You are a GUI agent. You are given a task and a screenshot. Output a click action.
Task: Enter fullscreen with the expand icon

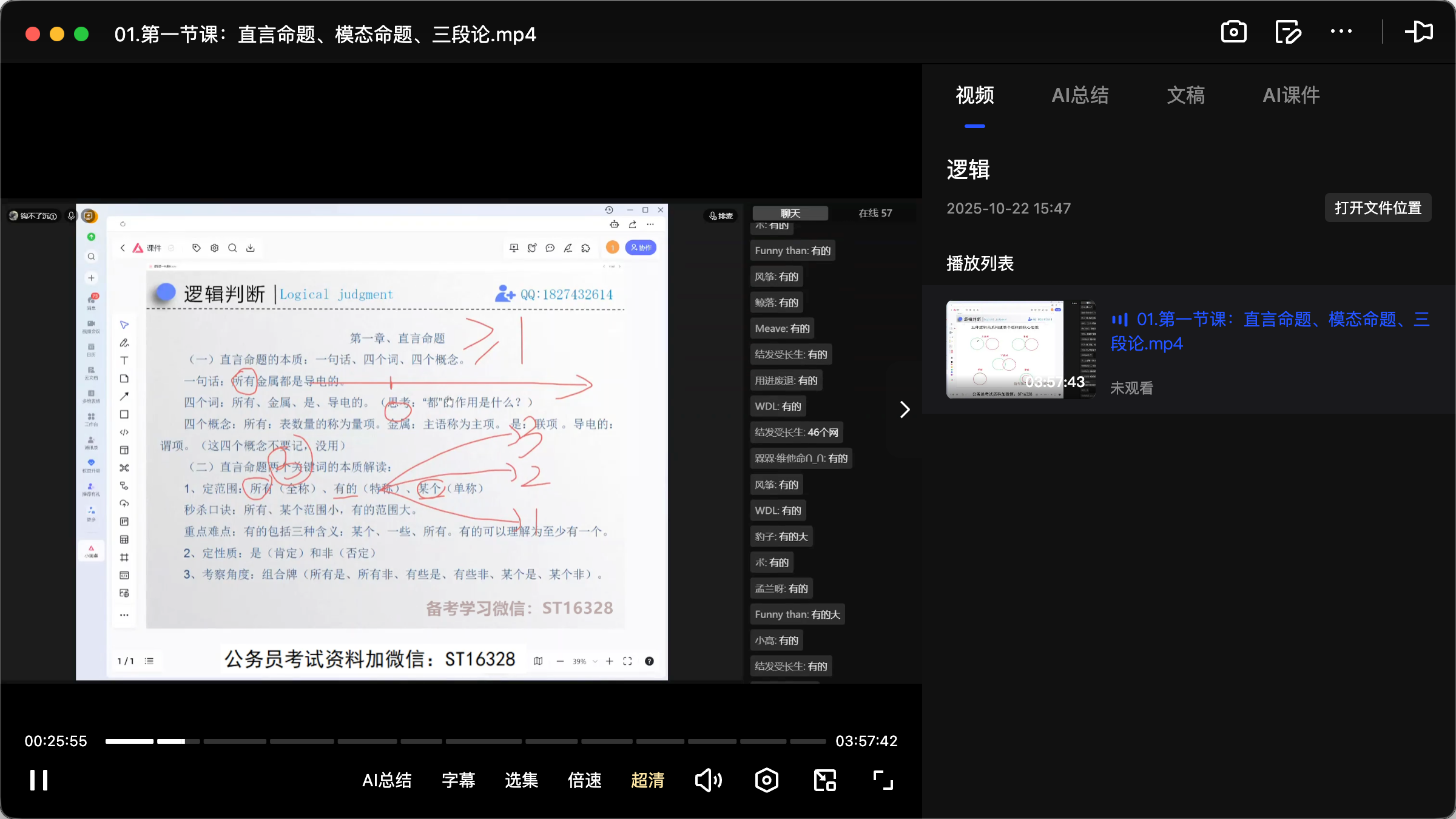pos(881,780)
